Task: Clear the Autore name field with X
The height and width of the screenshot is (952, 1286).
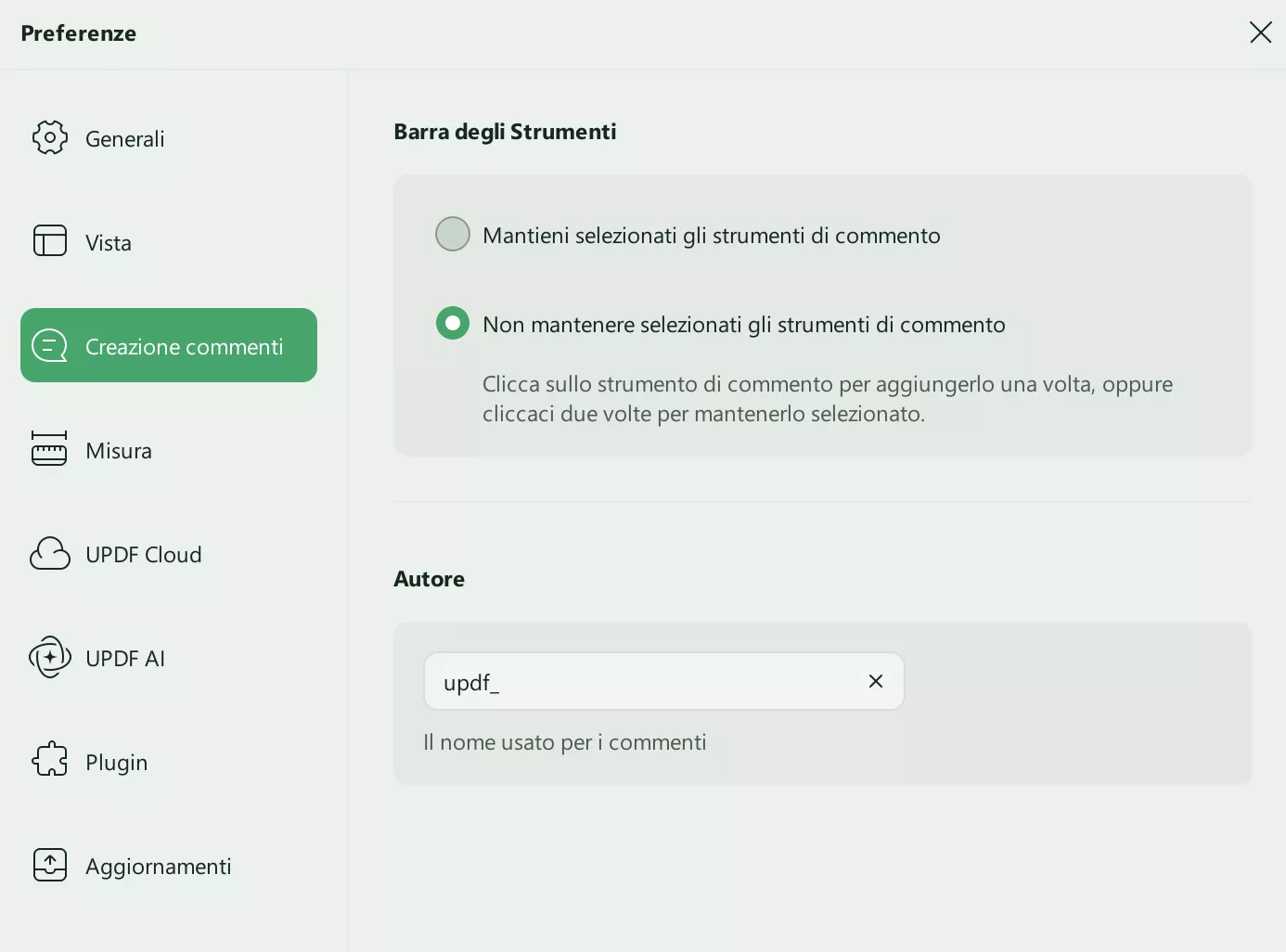Action: [875, 681]
